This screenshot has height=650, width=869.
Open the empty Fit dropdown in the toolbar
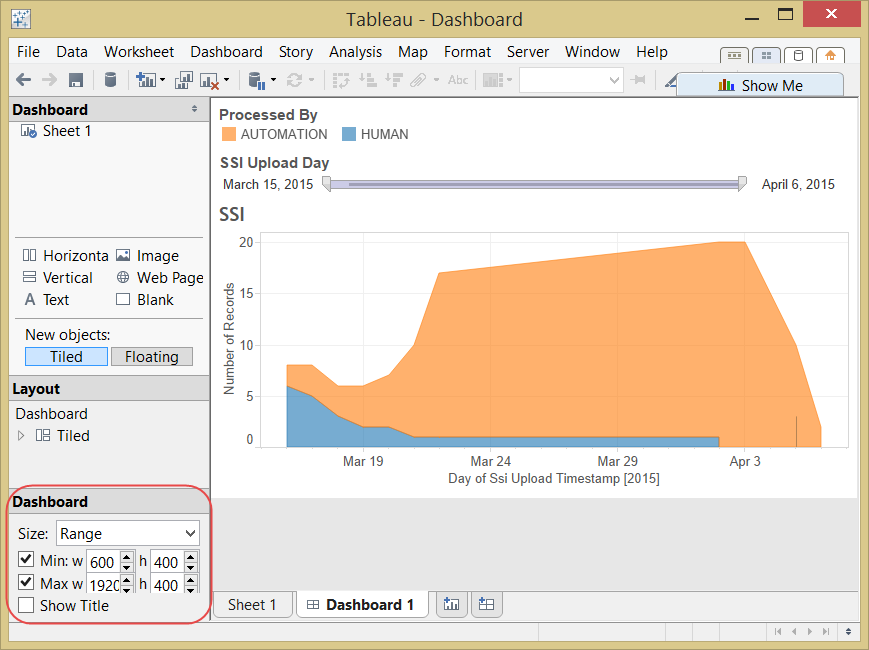pyautogui.click(x=571, y=80)
